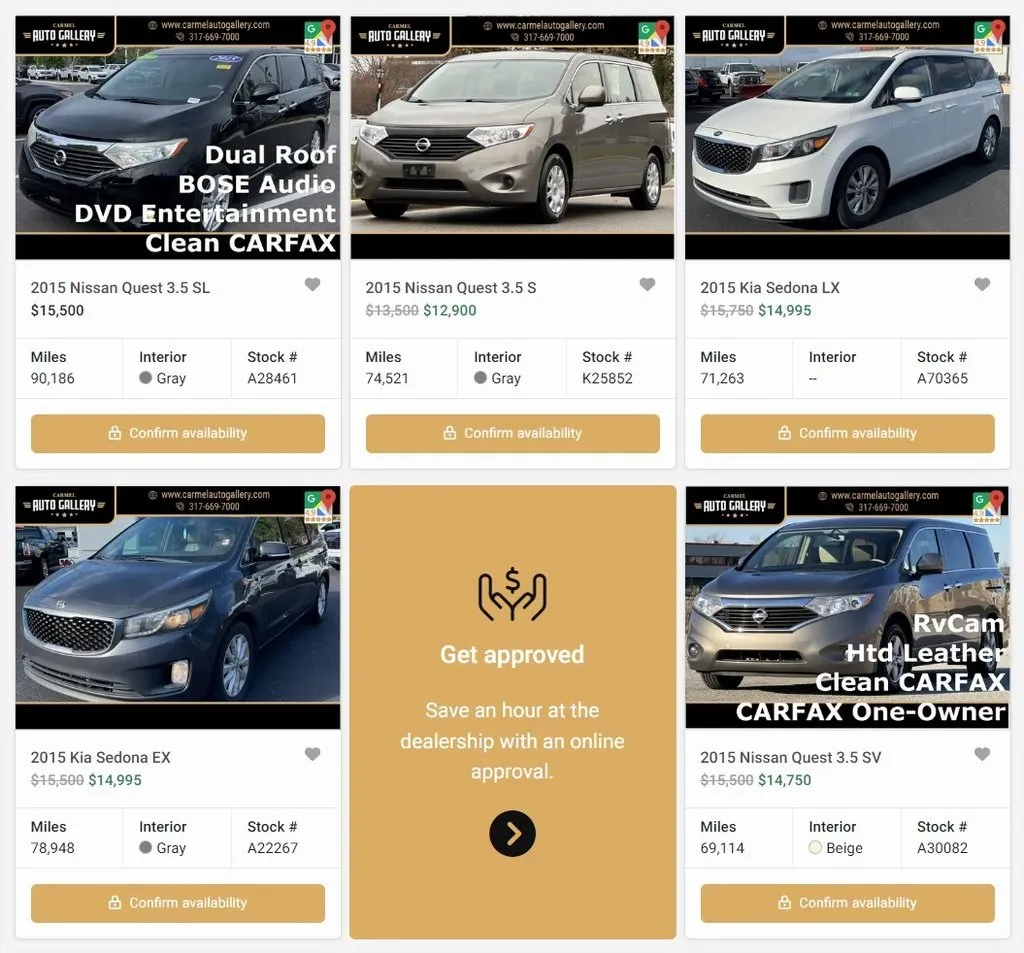Click Google Maps rating badge on black Quest photo
The image size is (1024, 953).
320,36
